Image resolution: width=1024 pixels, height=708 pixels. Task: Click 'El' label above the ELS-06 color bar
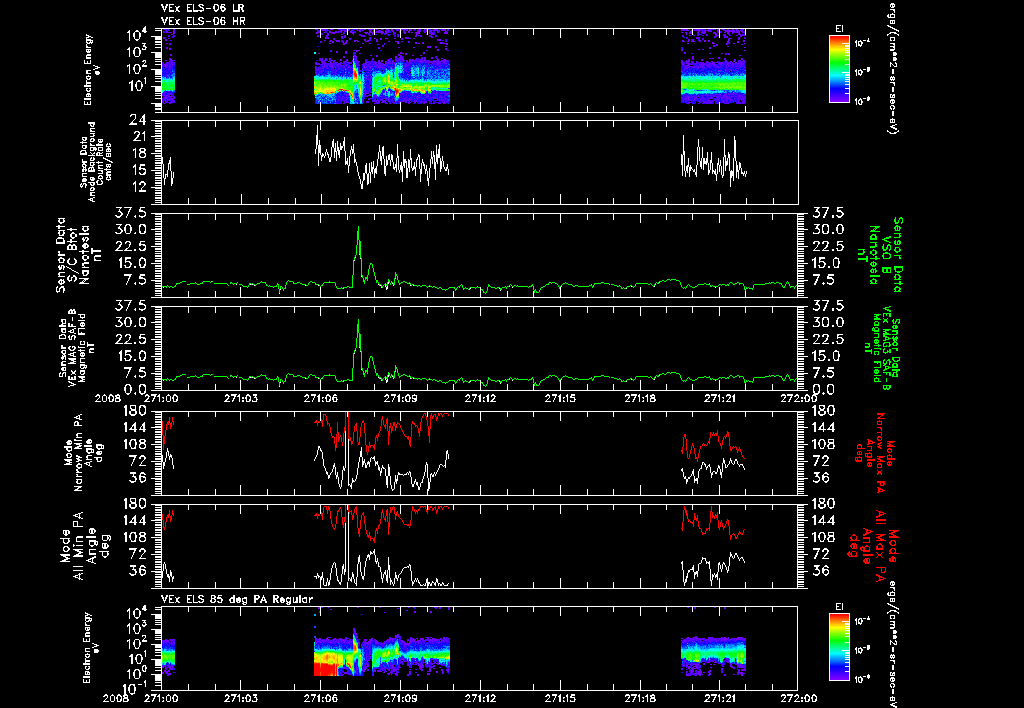(x=839, y=29)
